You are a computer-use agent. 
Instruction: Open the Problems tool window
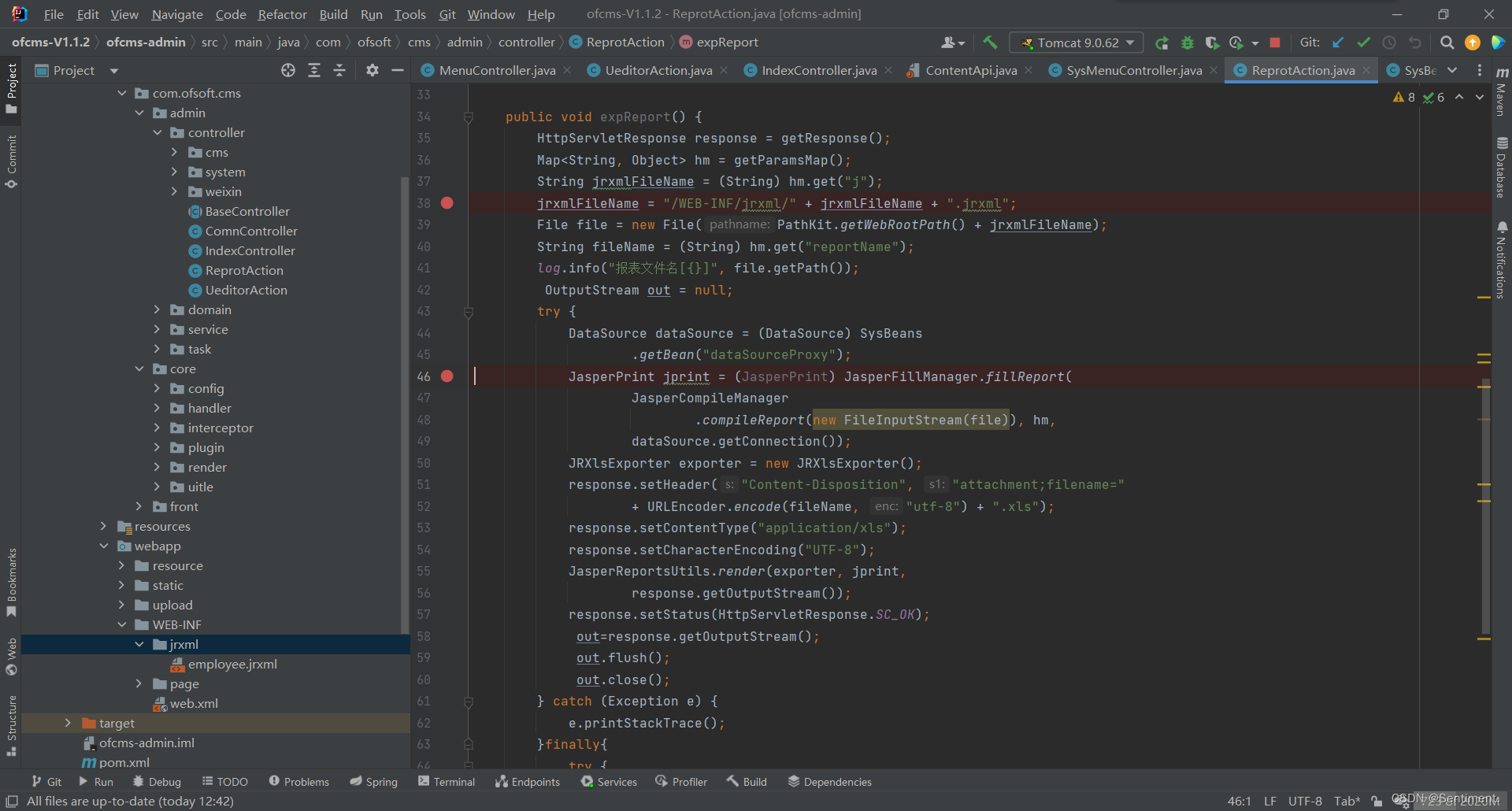299,781
